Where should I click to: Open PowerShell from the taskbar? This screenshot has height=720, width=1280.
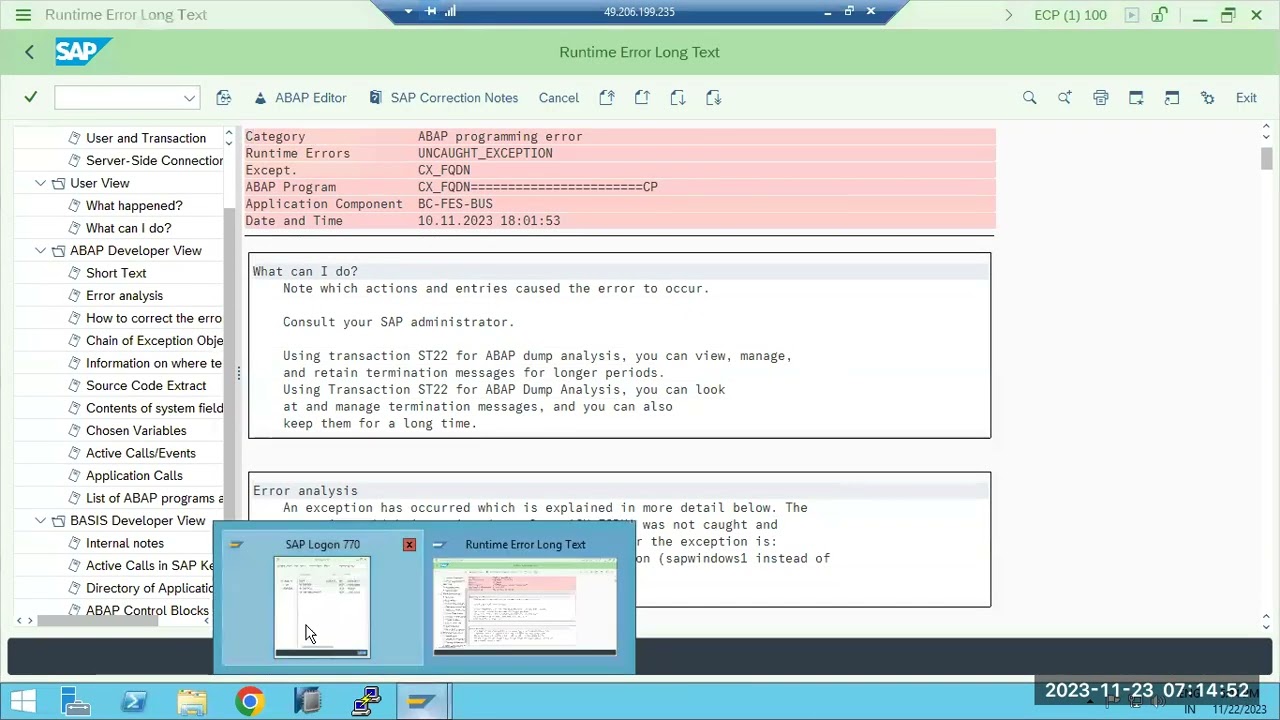[134, 702]
